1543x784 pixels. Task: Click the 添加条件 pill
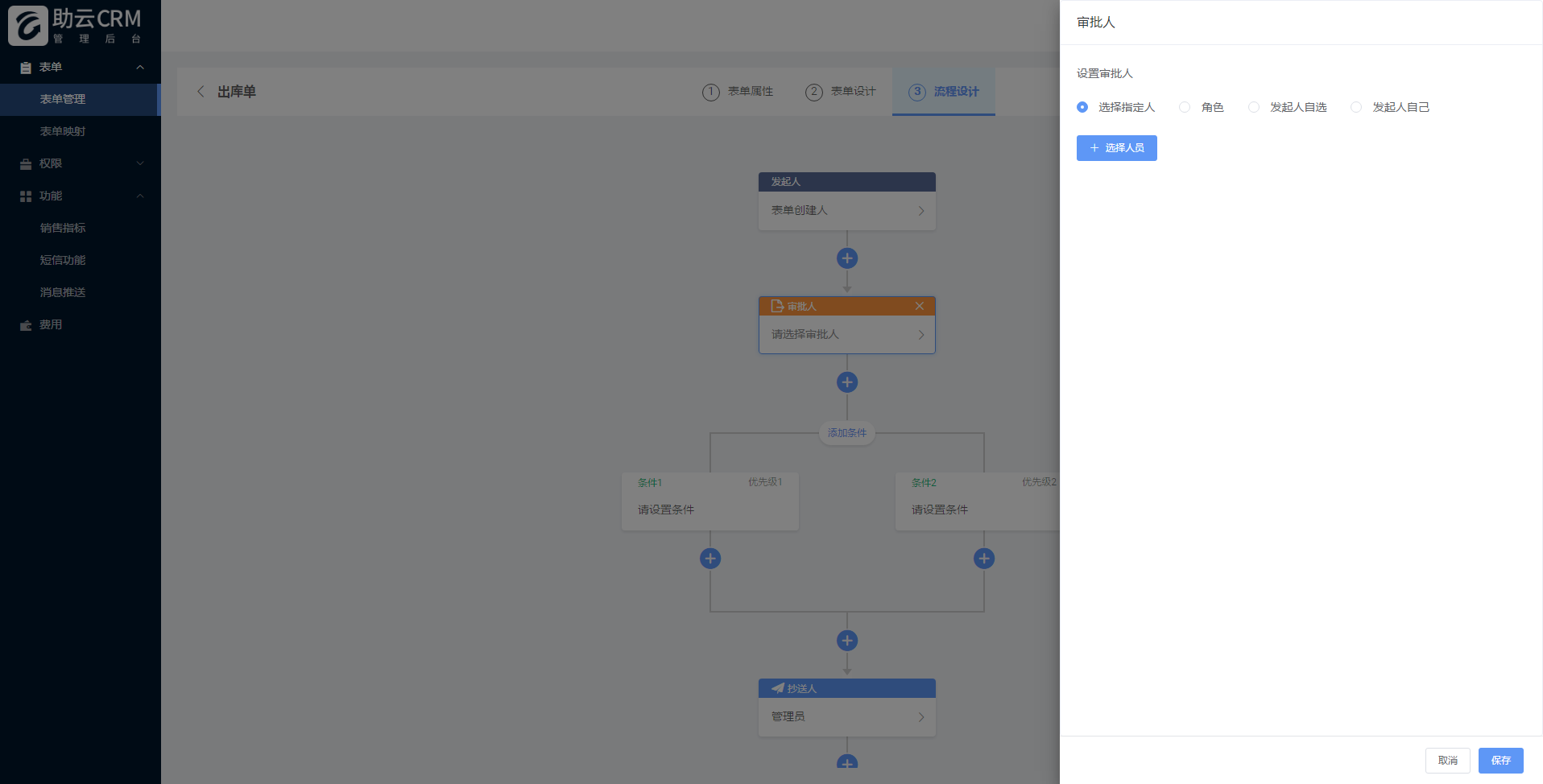click(846, 433)
